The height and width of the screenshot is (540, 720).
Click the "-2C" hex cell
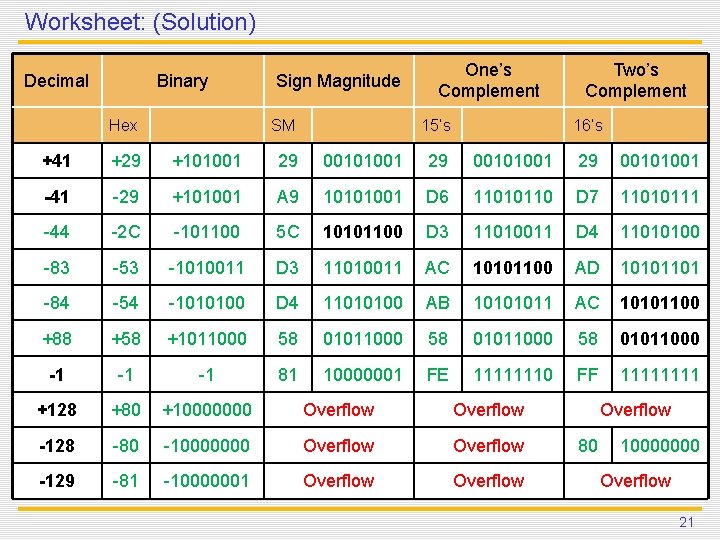click(126, 231)
